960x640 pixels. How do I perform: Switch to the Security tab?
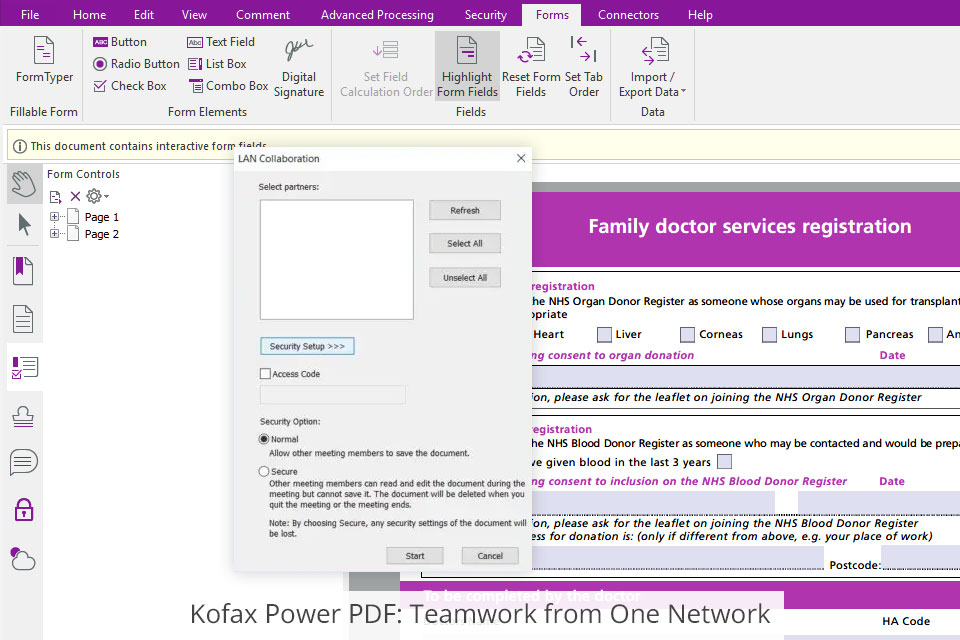(486, 15)
